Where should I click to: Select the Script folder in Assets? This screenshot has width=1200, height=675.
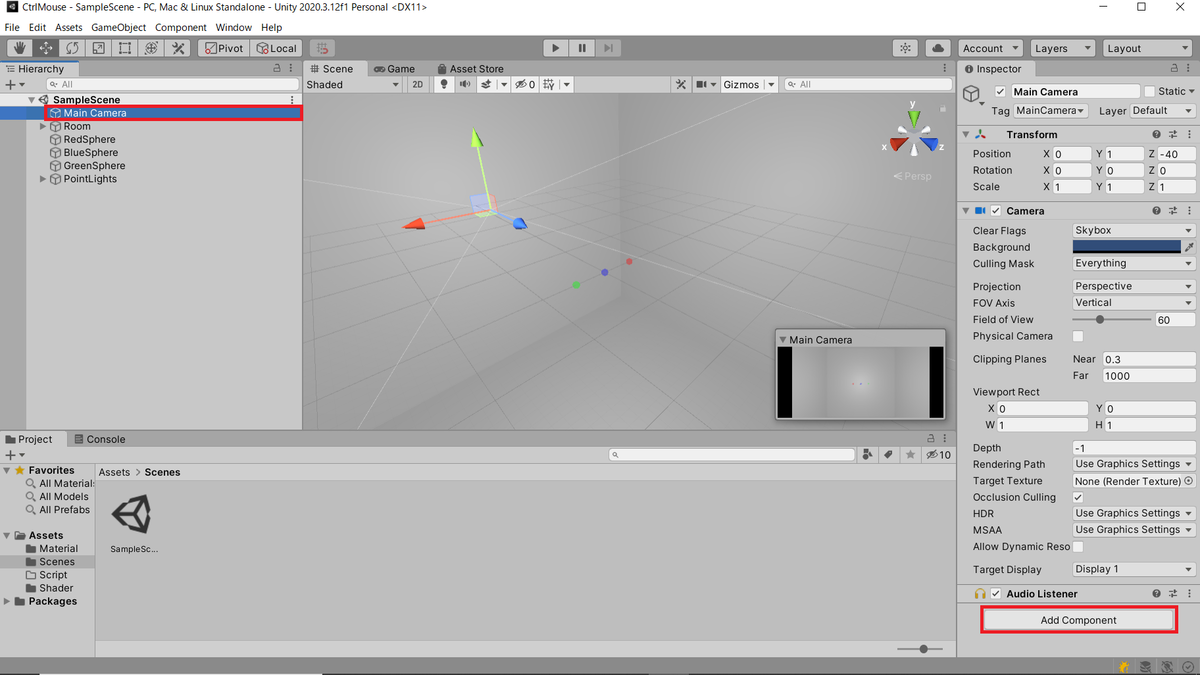point(53,575)
